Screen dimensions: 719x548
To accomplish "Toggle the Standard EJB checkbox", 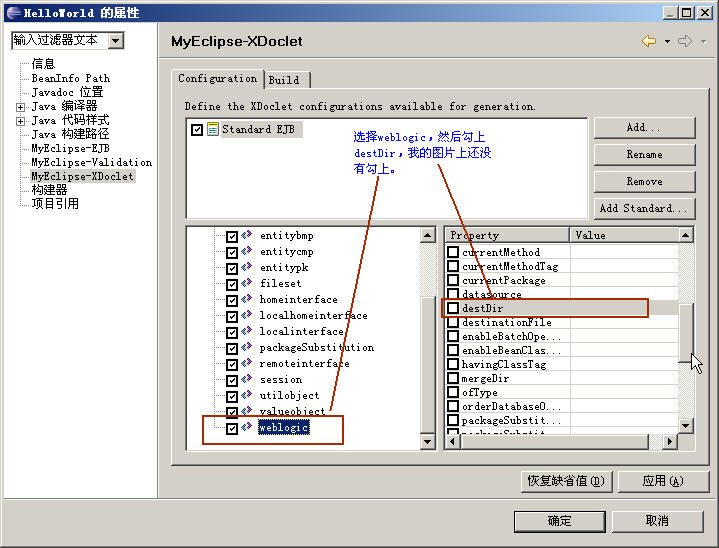I will [197, 130].
